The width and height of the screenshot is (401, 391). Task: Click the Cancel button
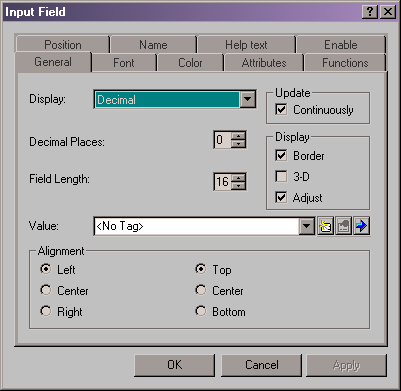[262, 365]
